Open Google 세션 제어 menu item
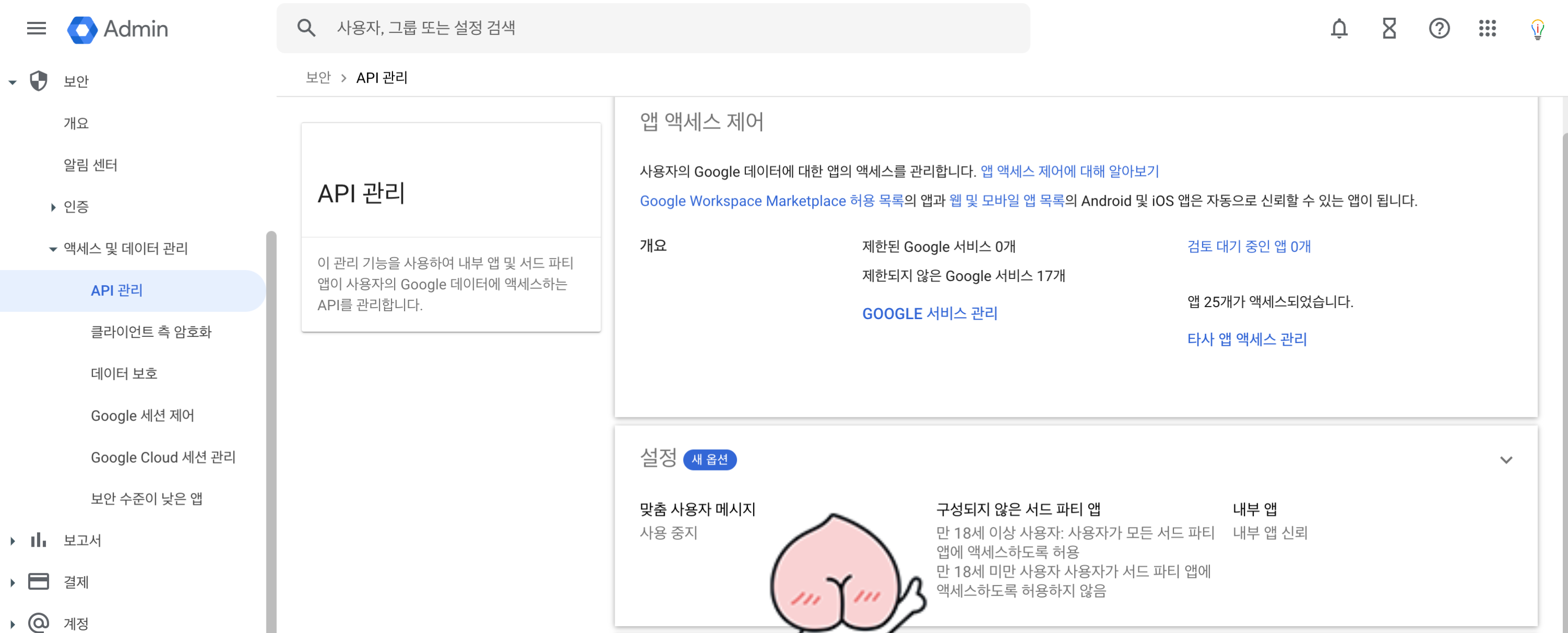 [143, 415]
